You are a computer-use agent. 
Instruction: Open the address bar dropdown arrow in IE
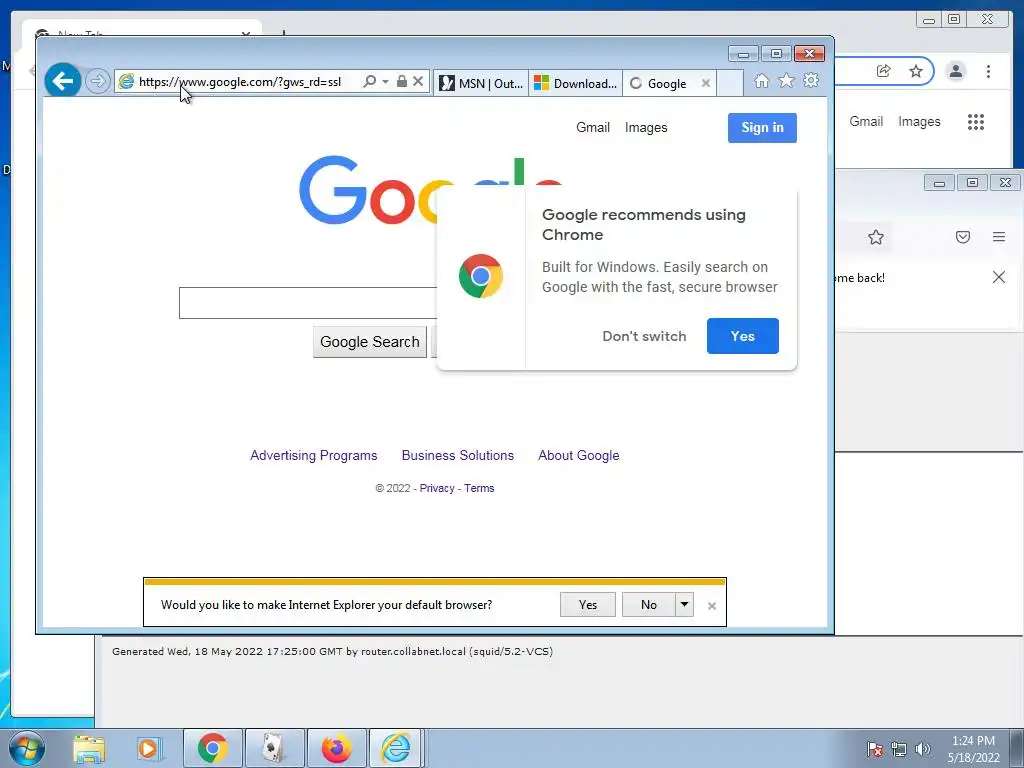(385, 82)
